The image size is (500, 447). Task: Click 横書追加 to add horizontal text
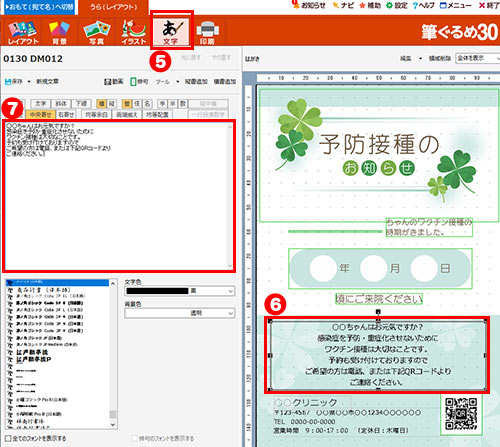225,81
